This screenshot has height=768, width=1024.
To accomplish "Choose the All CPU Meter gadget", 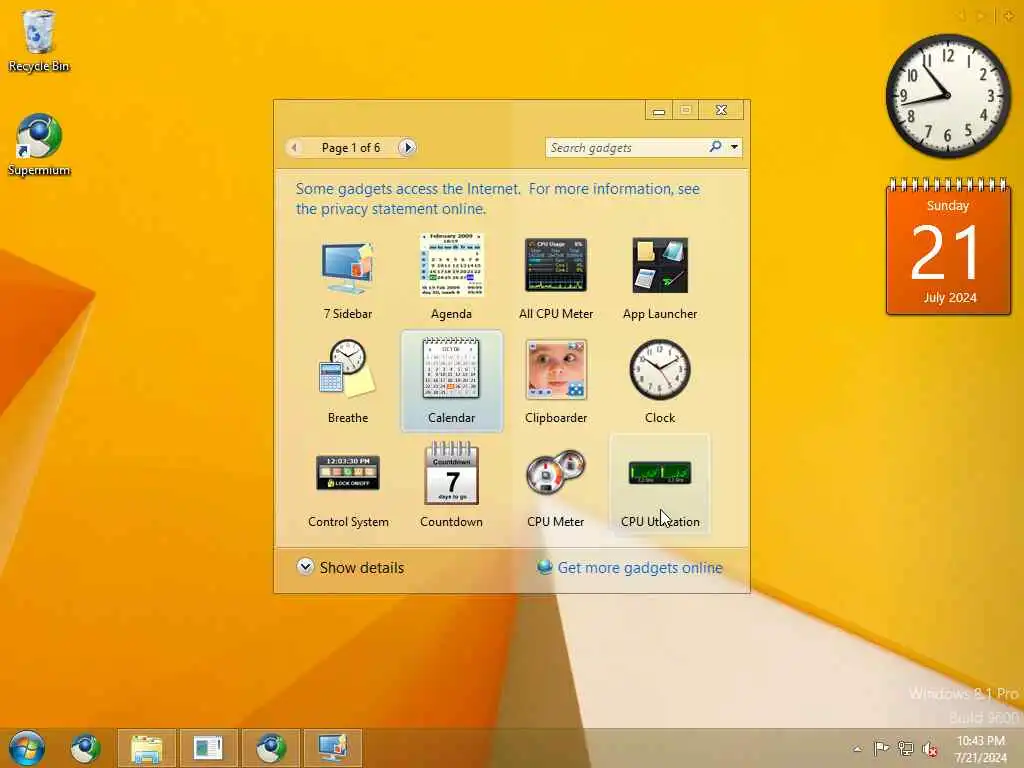I will (556, 278).
